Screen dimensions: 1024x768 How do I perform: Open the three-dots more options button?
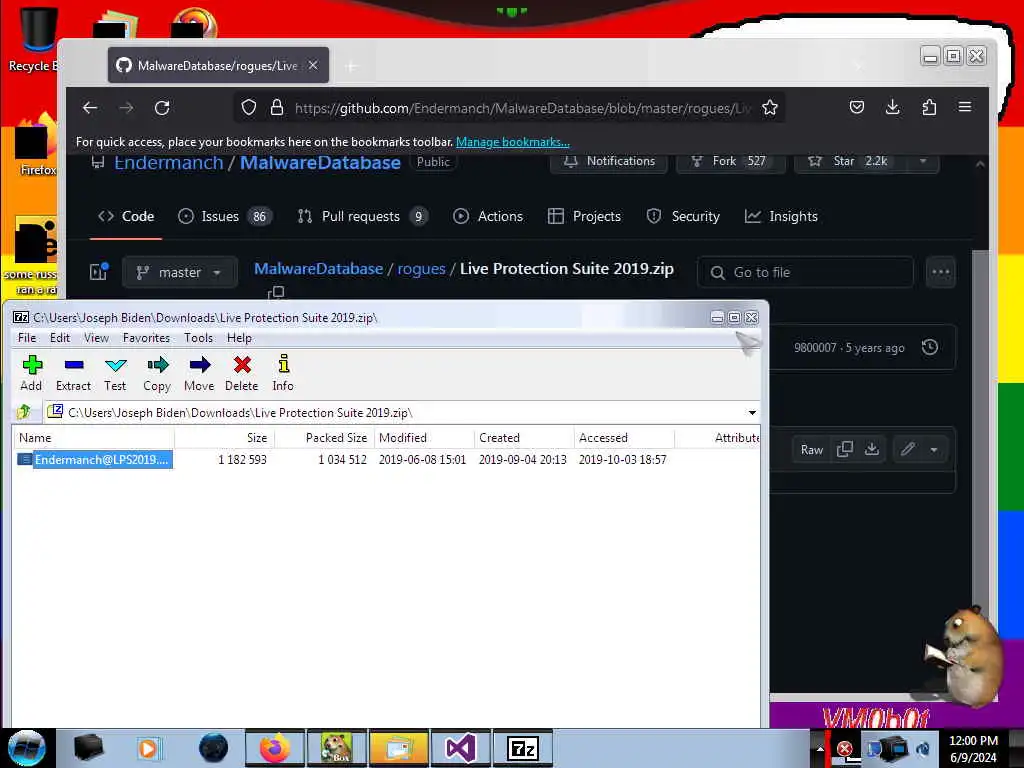(940, 272)
